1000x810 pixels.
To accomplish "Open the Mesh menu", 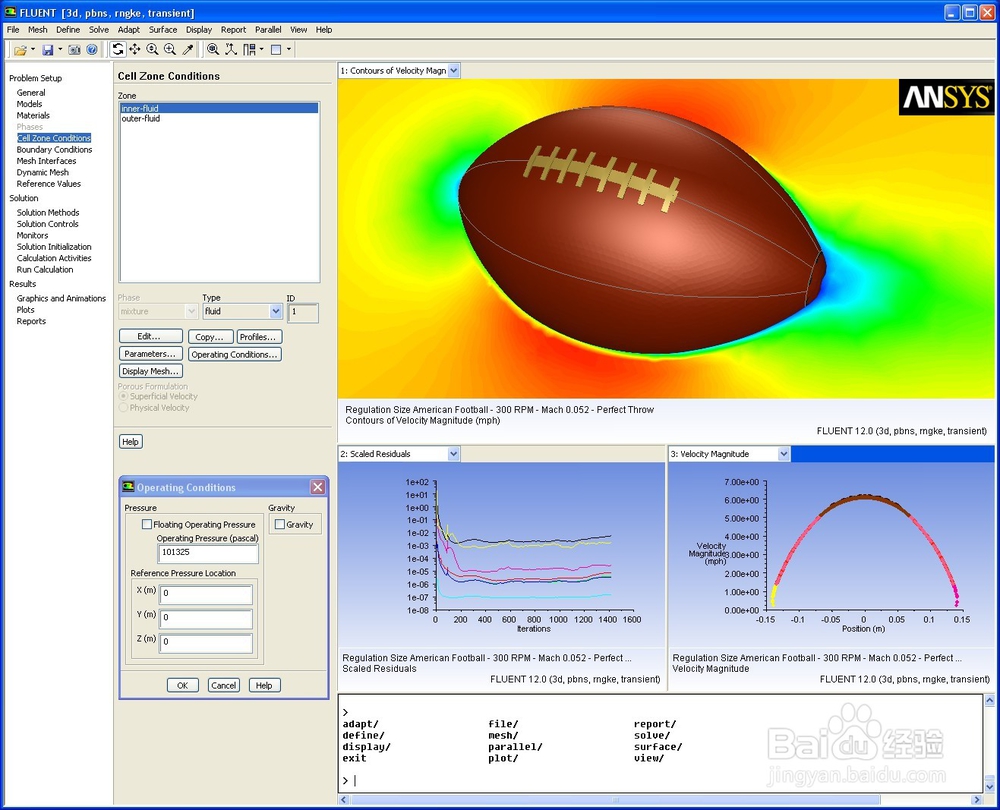I will (x=38, y=29).
